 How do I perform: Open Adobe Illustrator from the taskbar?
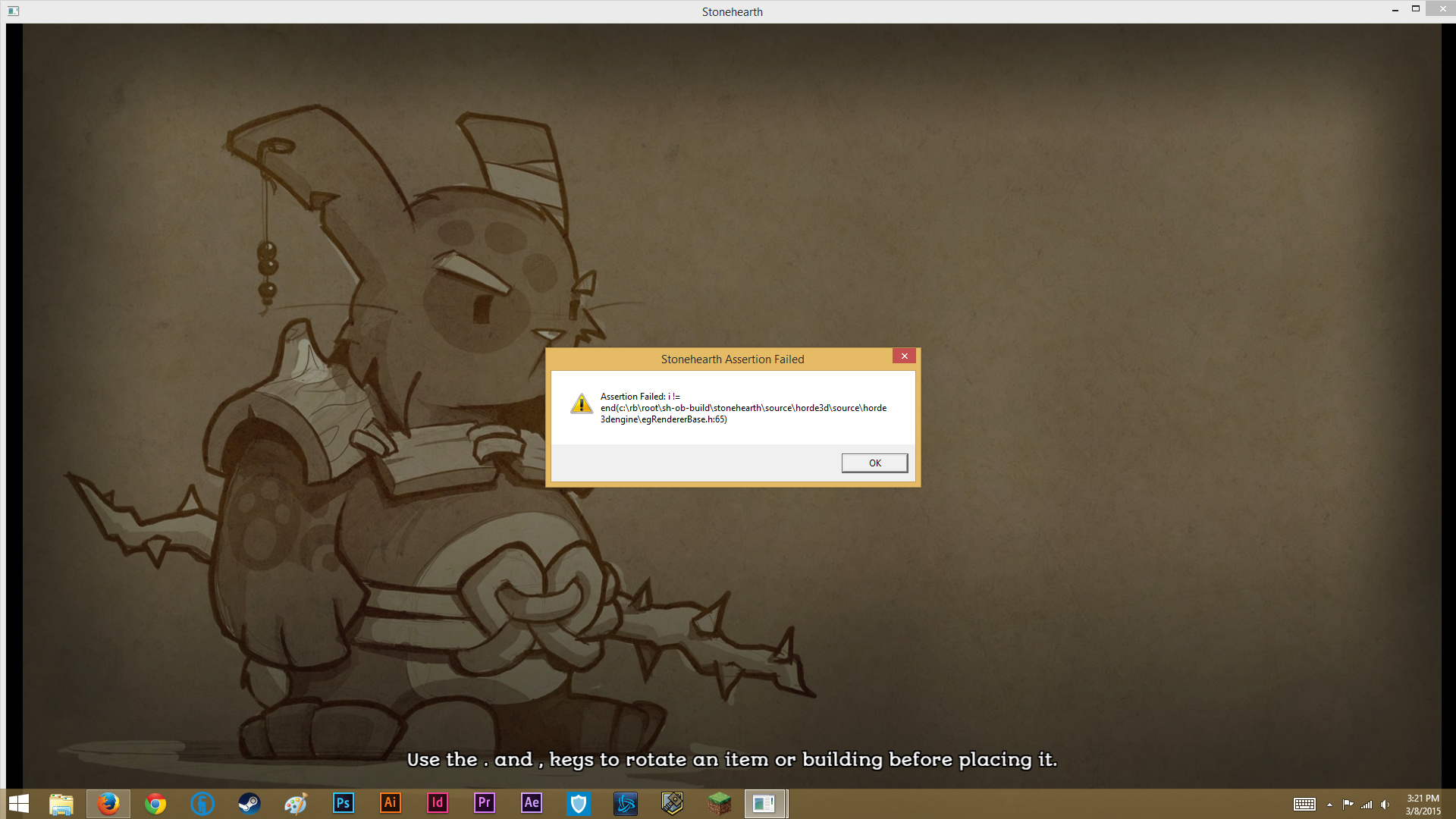pos(390,803)
